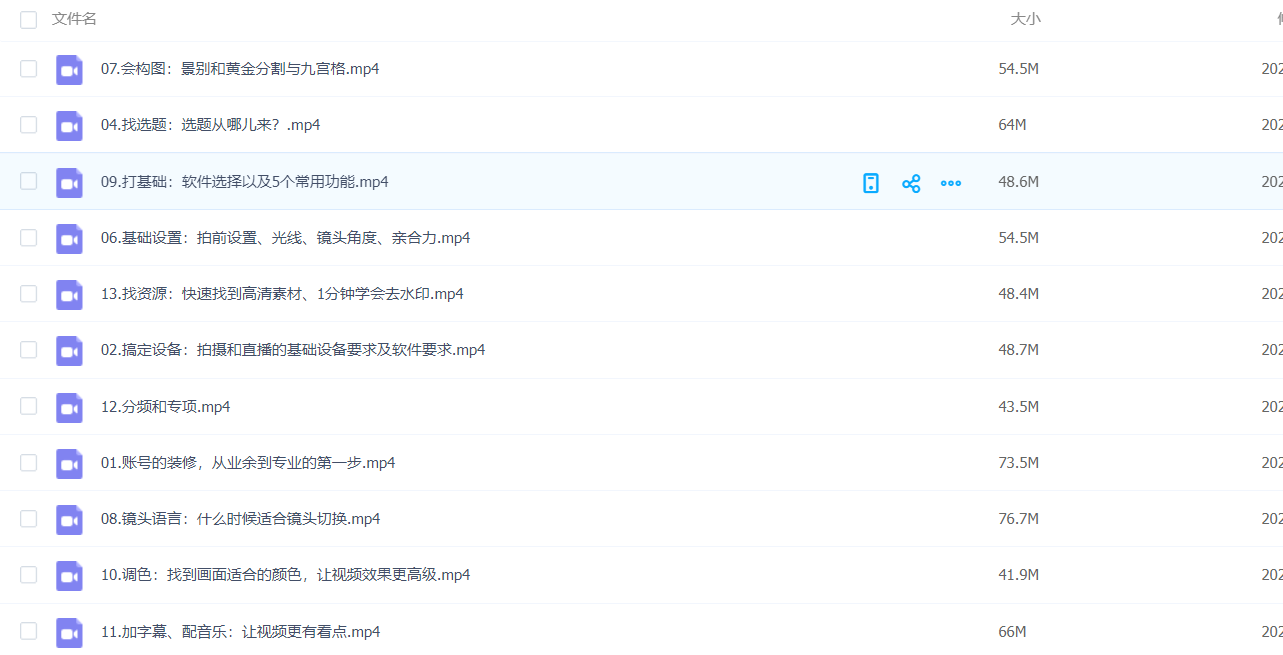Viewport: 1283px width, 655px height.
Task: Open more options for 09.打基础 file
Action: pyautogui.click(x=951, y=183)
